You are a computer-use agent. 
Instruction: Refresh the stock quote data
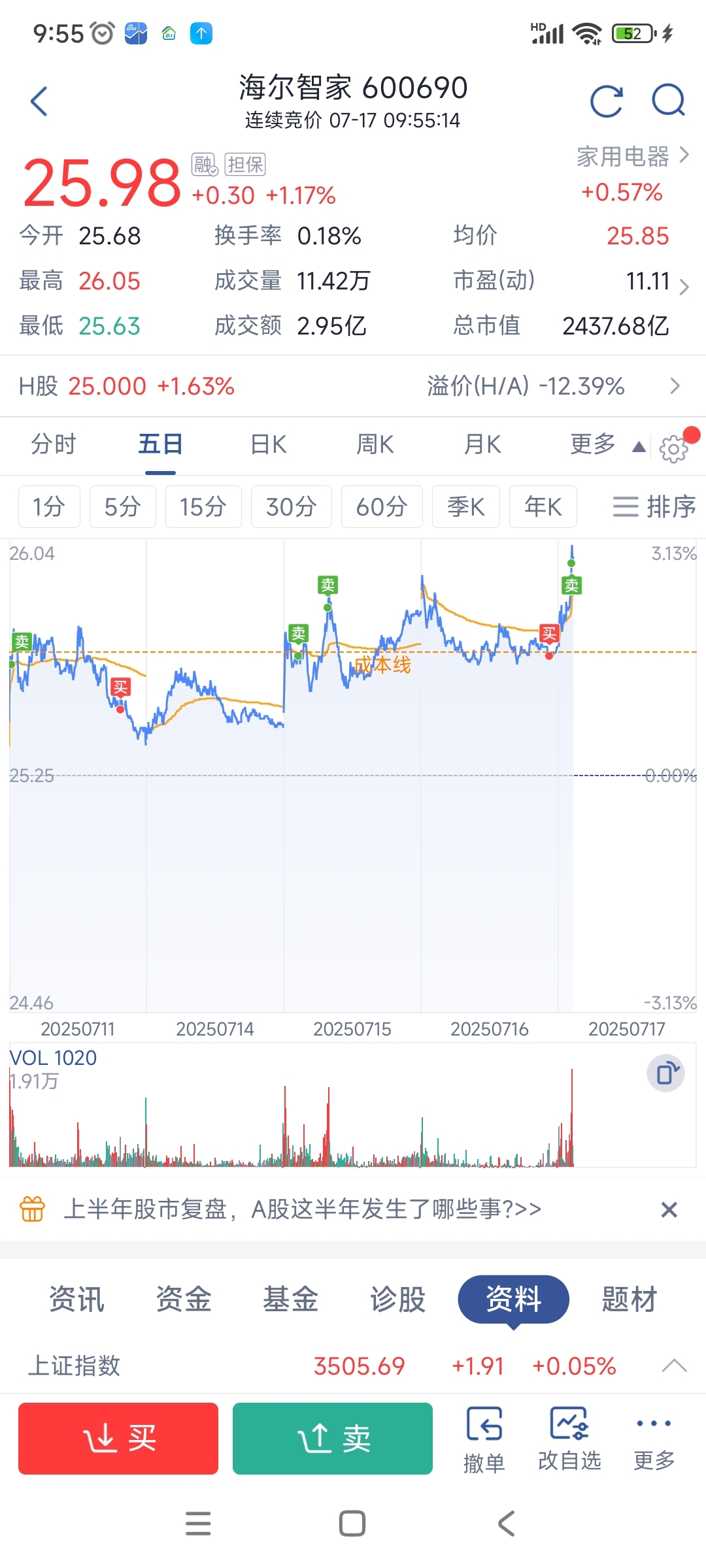pos(607,101)
